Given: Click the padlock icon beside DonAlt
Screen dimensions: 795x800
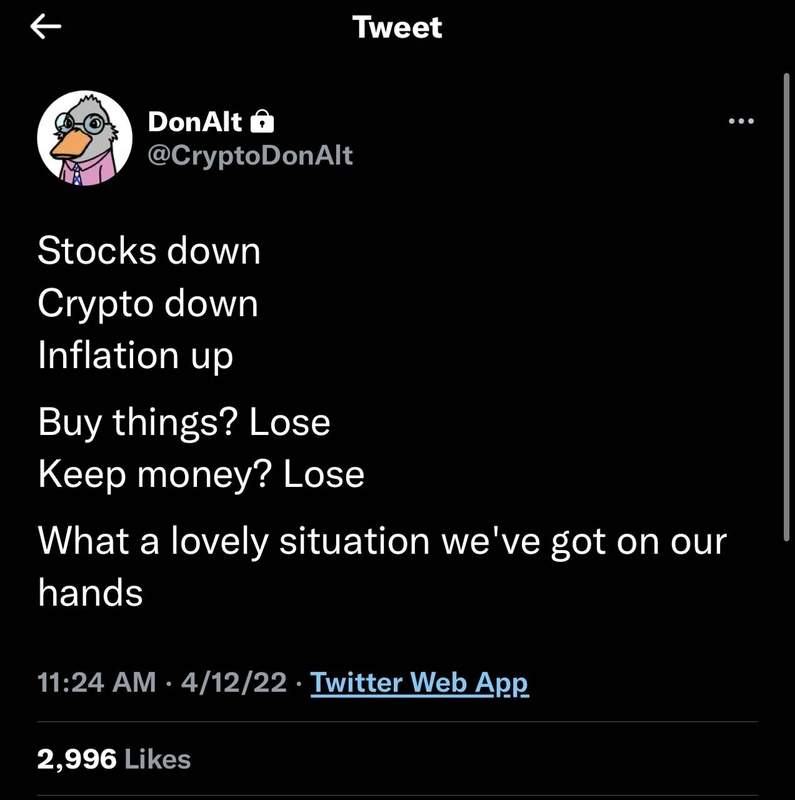Looking at the screenshot, I should click(262, 122).
